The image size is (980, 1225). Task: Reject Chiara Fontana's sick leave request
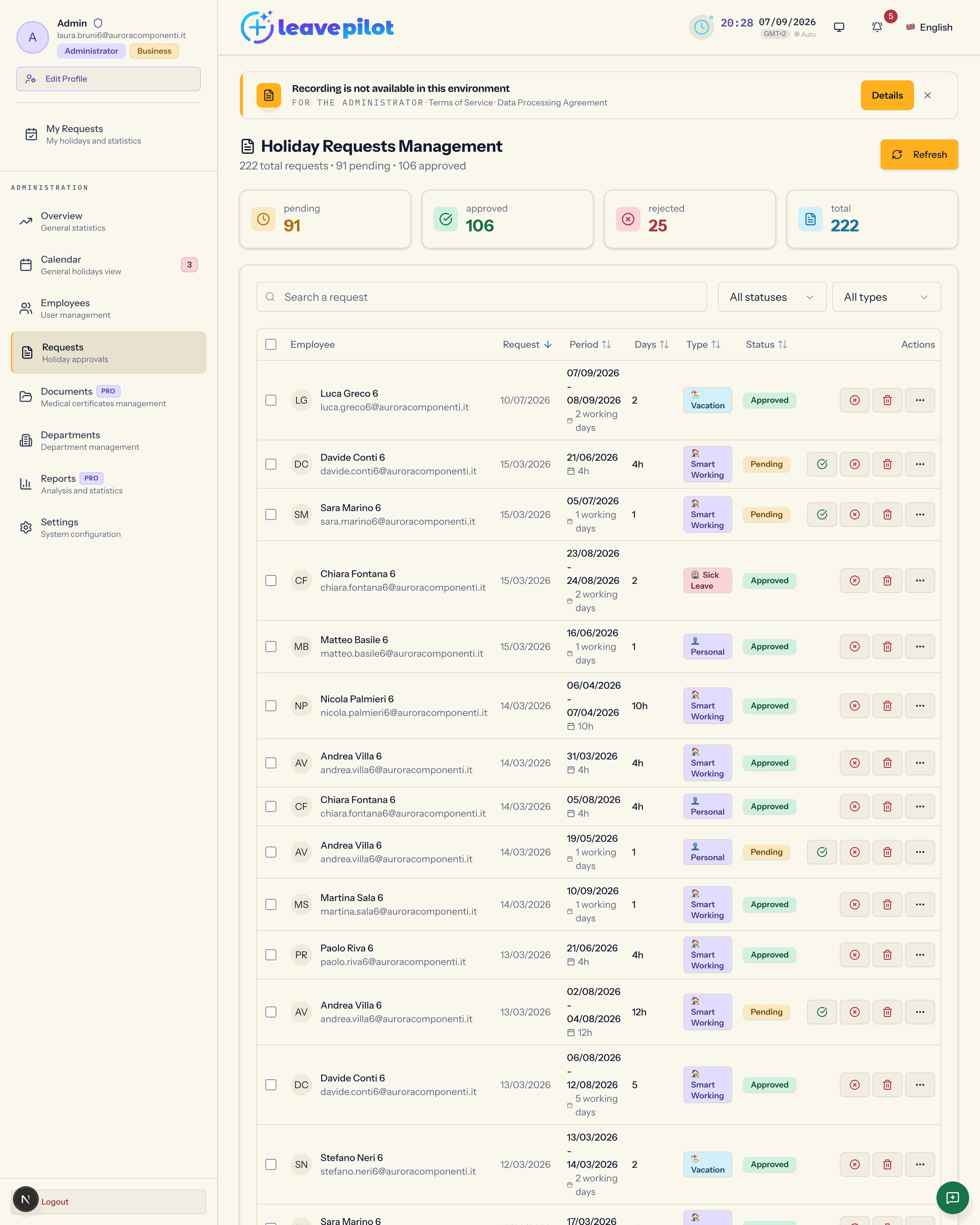(854, 580)
